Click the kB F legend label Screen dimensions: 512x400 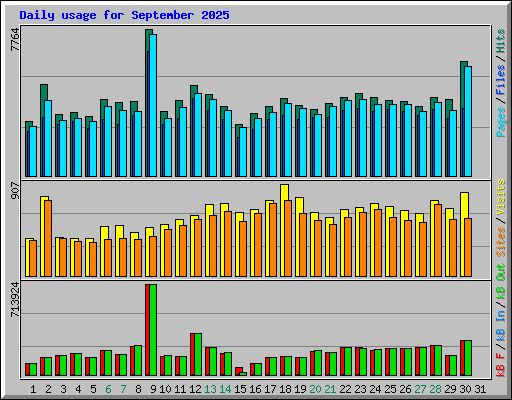tap(501, 365)
